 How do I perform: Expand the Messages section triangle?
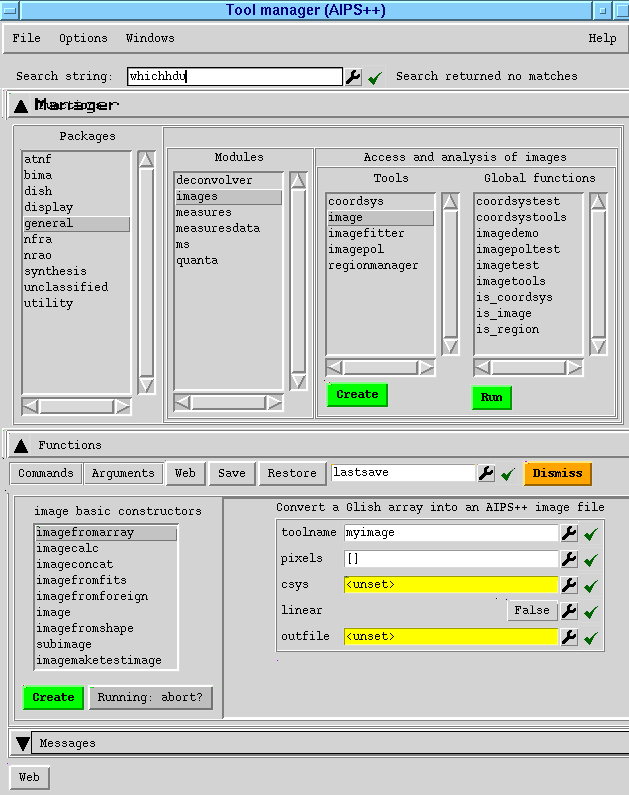coord(22,743)
